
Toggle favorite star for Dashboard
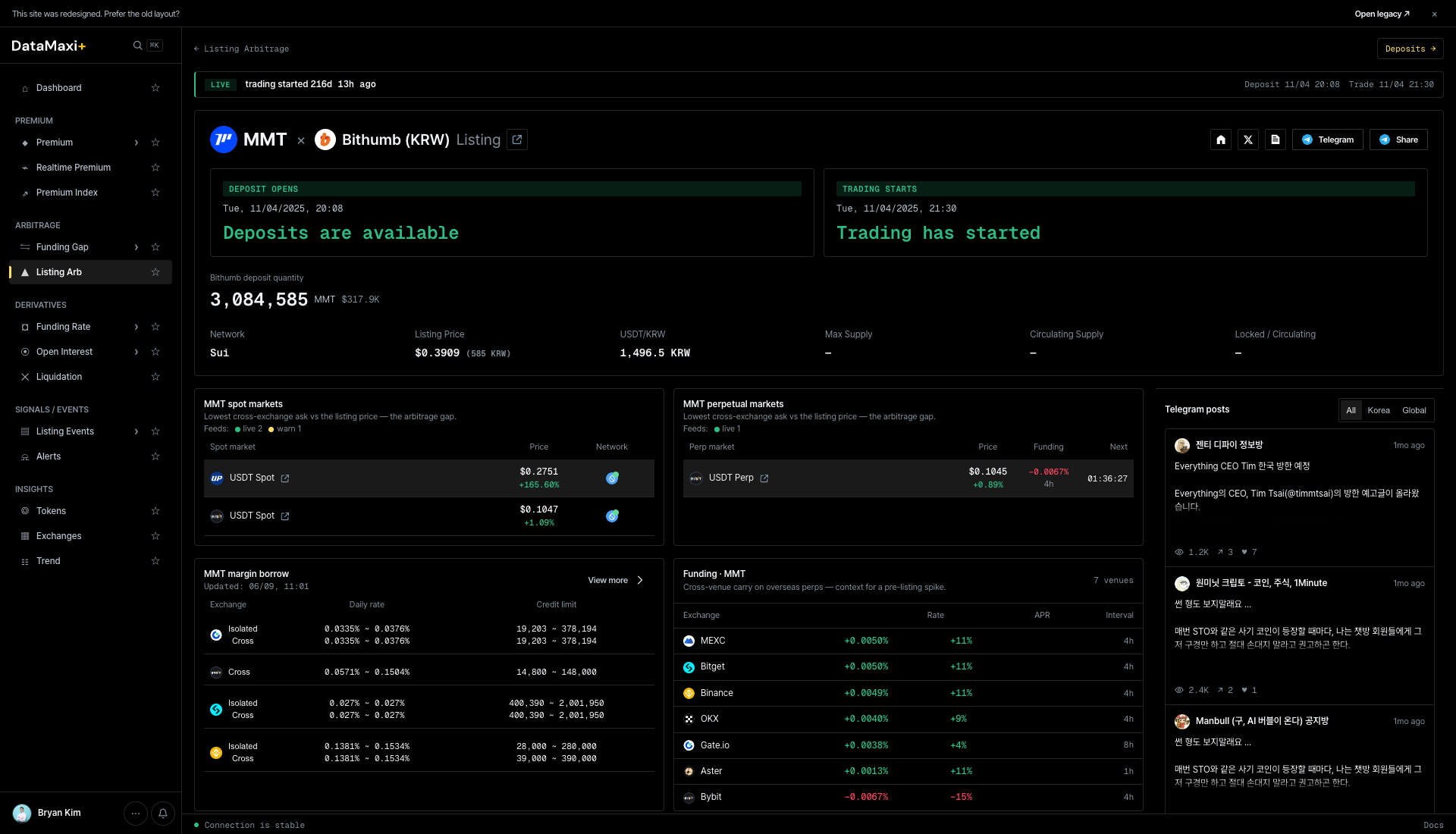click(155, 88)
